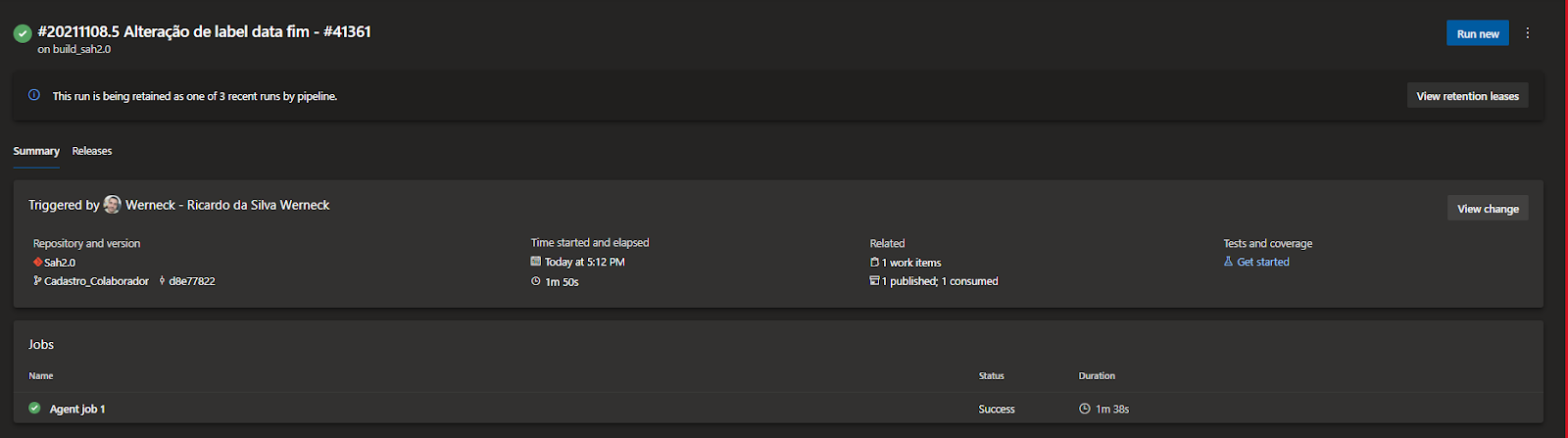The image size is (1568, 438).
Task: Click the work items clipboard icon
Action: click(x=874, y=263)
